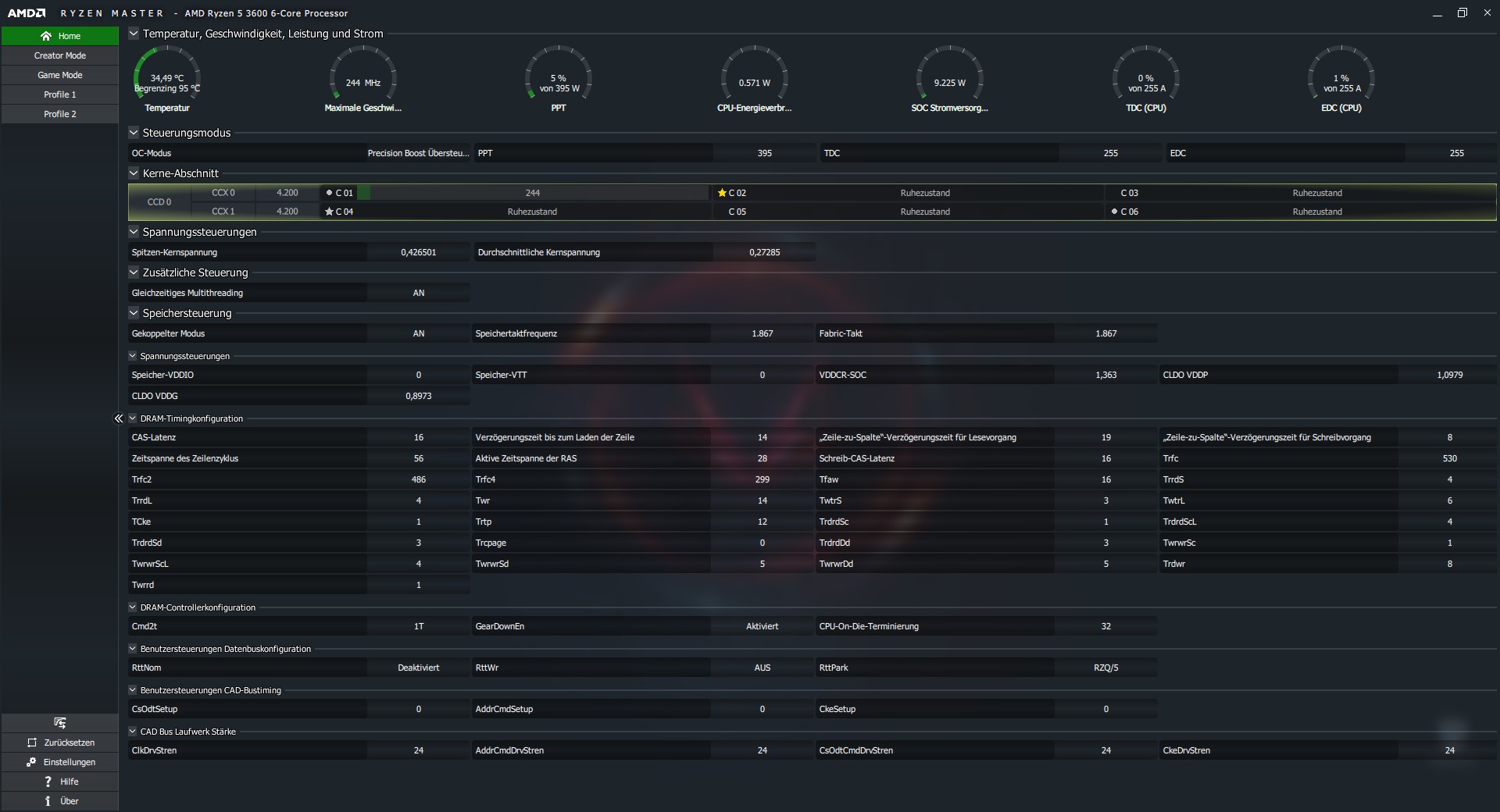Screen dimensions: 1500x812
Task: Click the OC-Modus value Precision Boost Übersteu...
Action: (419, 153)
